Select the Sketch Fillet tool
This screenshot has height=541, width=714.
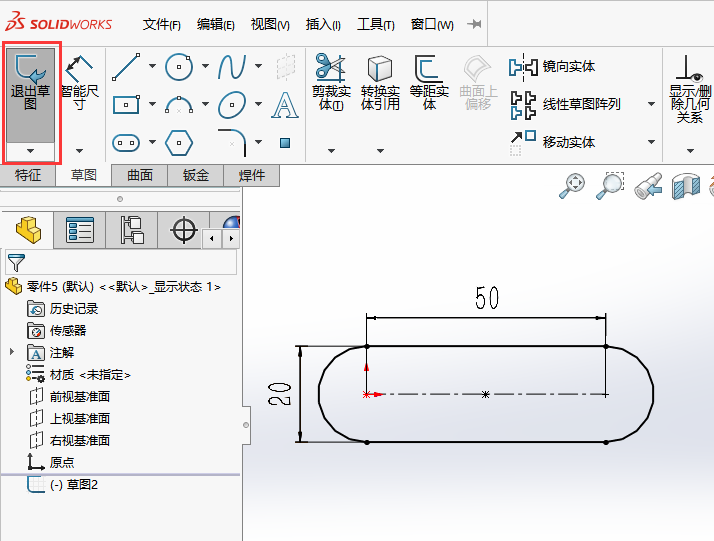click(232, 143)
